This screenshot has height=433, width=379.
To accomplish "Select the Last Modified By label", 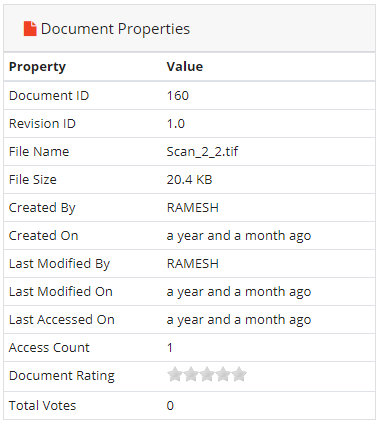I will point(59,264).
